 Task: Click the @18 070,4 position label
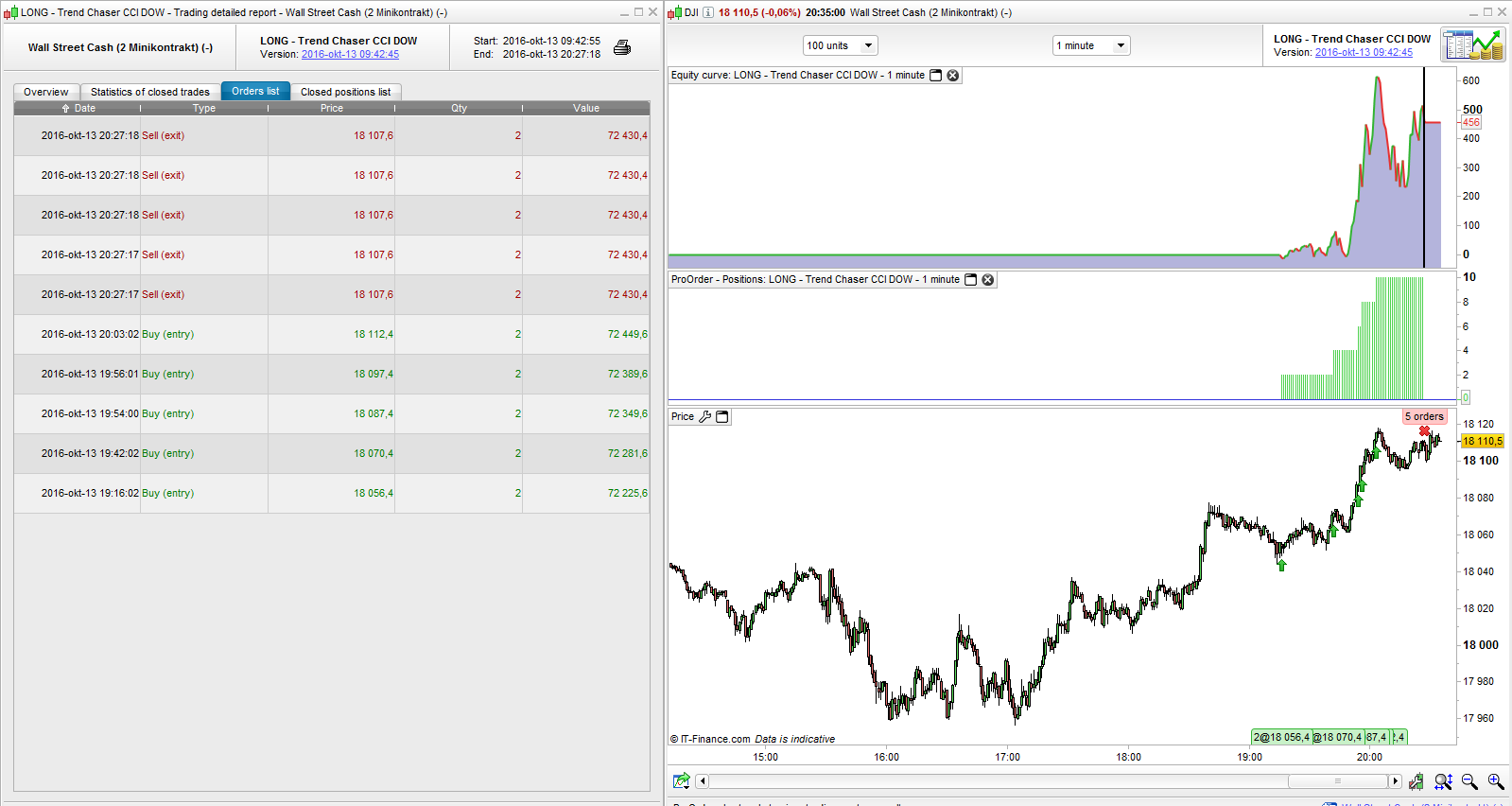(1337, 737)
